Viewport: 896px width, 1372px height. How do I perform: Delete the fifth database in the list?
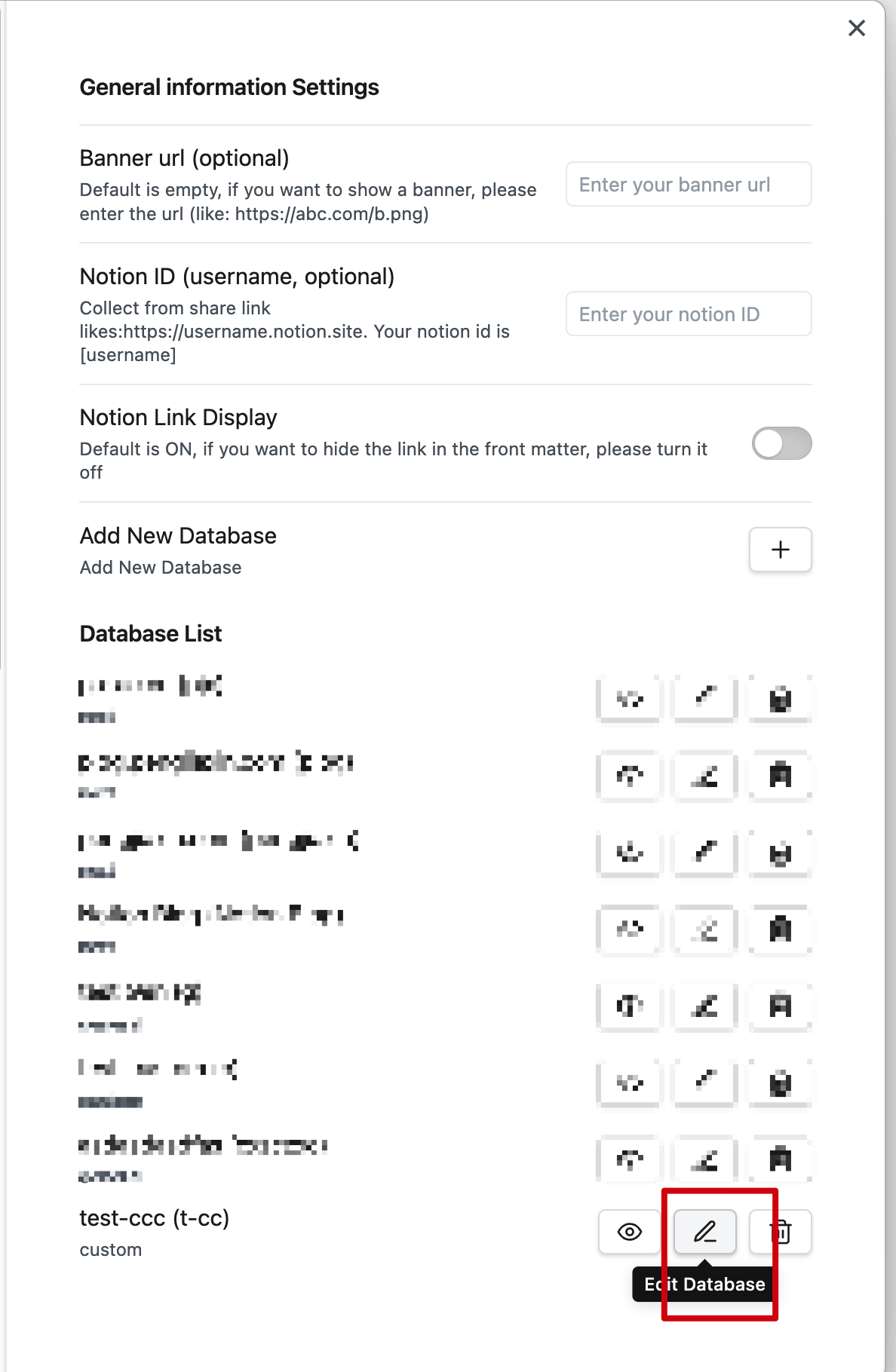[x=781, y=1006]
